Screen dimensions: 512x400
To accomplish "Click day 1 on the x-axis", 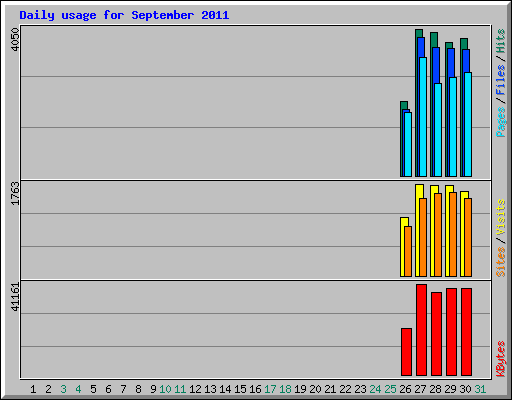I will click(x=33, y=389).
